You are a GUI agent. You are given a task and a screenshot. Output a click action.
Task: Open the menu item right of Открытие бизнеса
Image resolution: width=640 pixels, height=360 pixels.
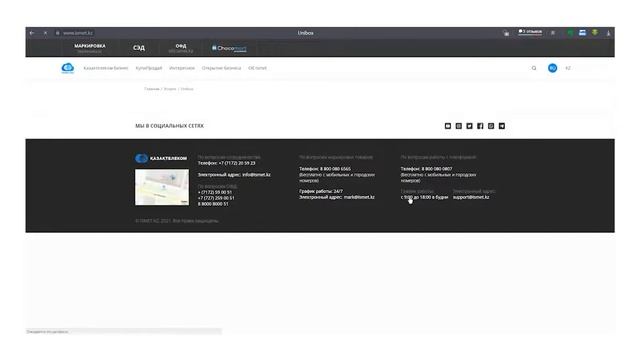pos(257,68)
